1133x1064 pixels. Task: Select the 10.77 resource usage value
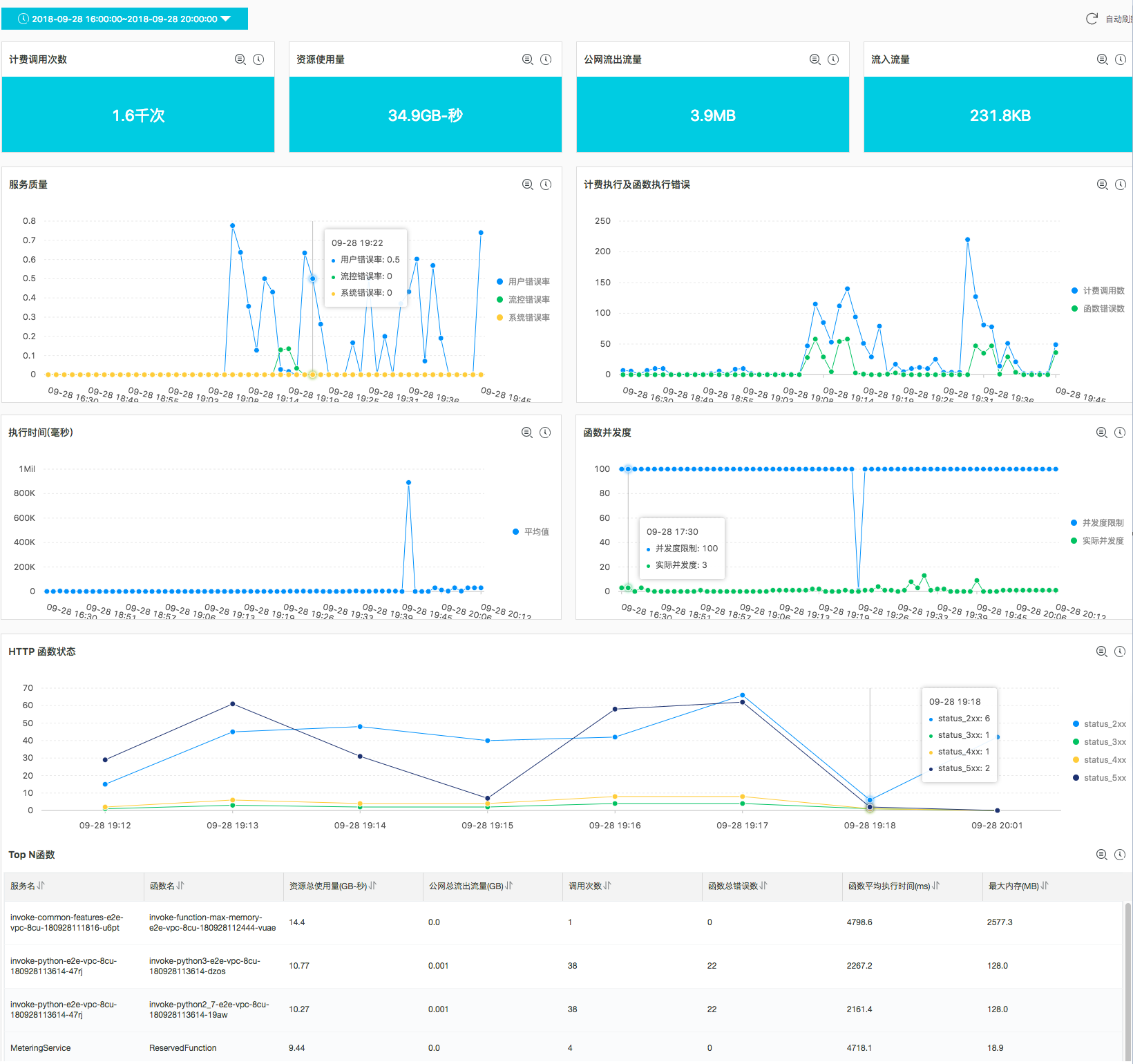click(299, 966)
